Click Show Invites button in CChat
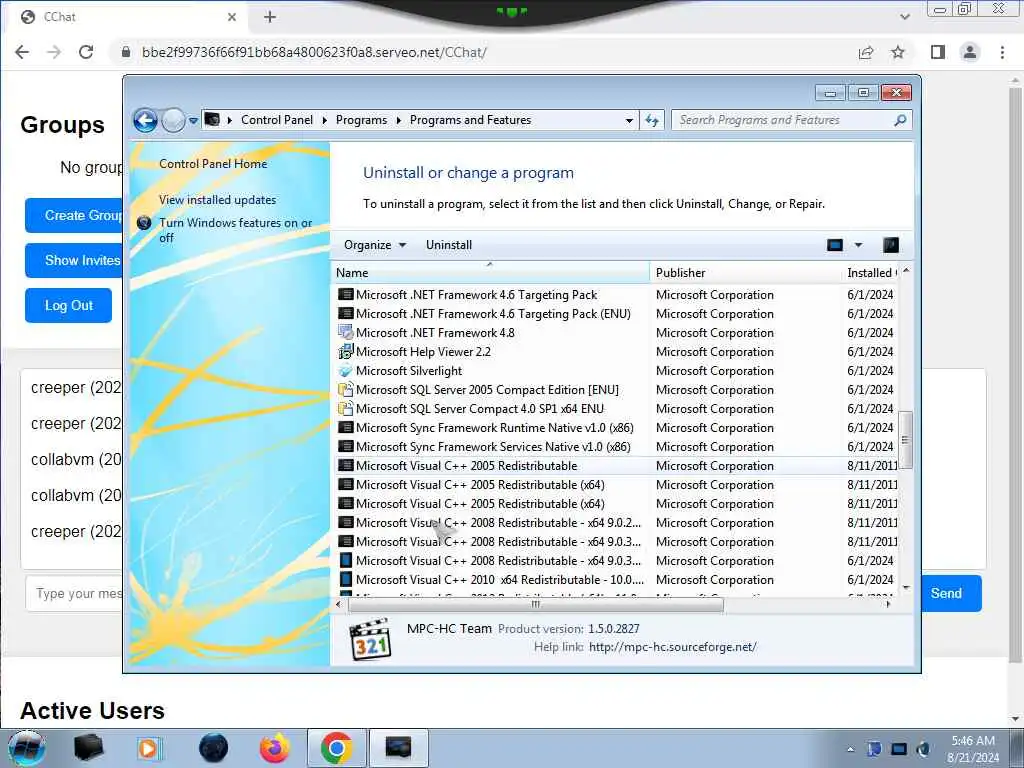Viewport: 1024px width, 768px height. click(x=74, y=261)
